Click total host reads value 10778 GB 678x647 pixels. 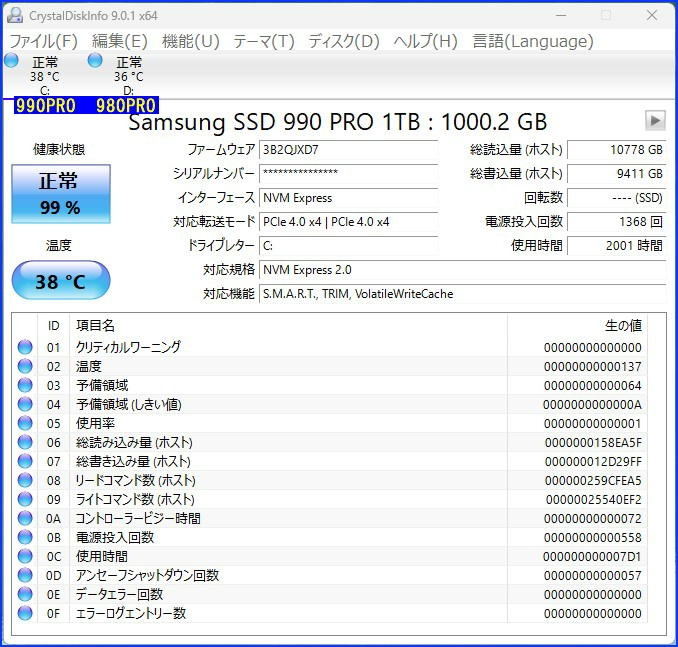coord(617,150)
